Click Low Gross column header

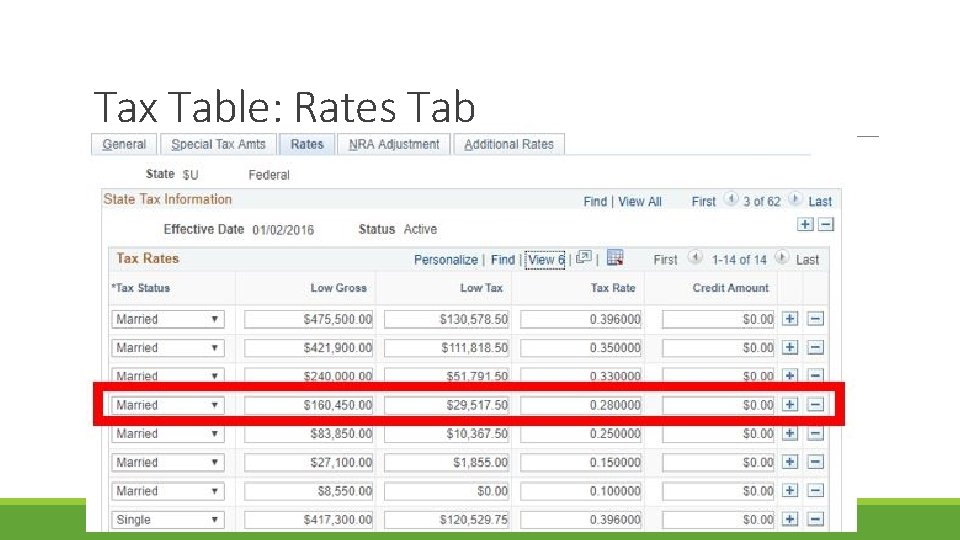[338, 288]
